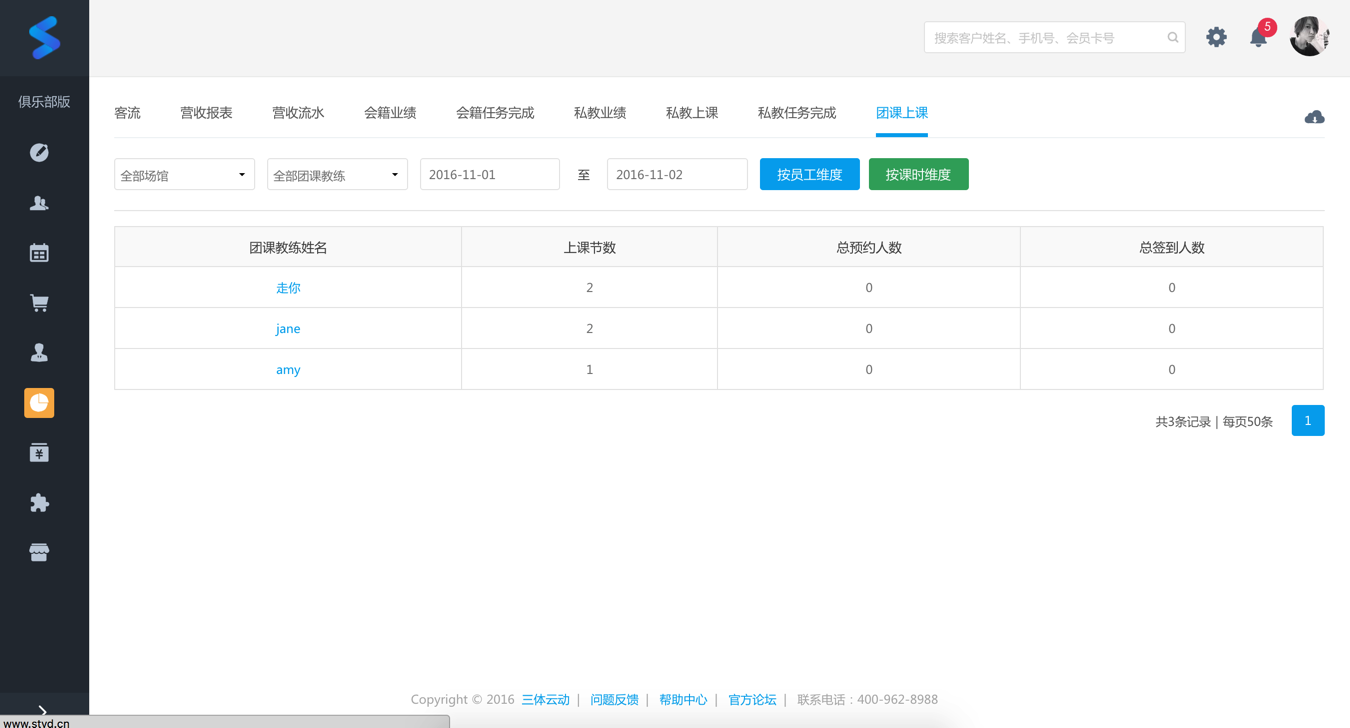Viewport: 1350px width, 728px height.
Task: Select the 团课上课 tab
Action: (902, 113)
